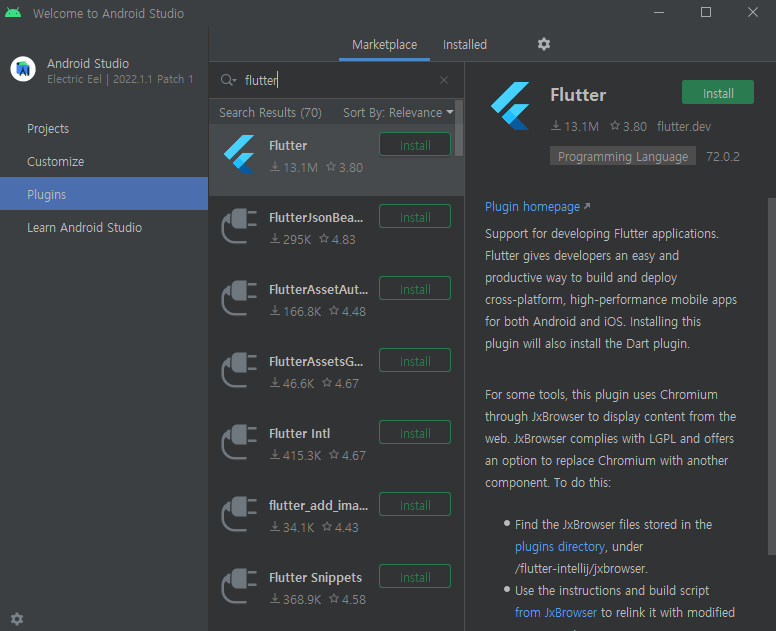
Task: Click the search magnifier icon
Action: (228, 80)
